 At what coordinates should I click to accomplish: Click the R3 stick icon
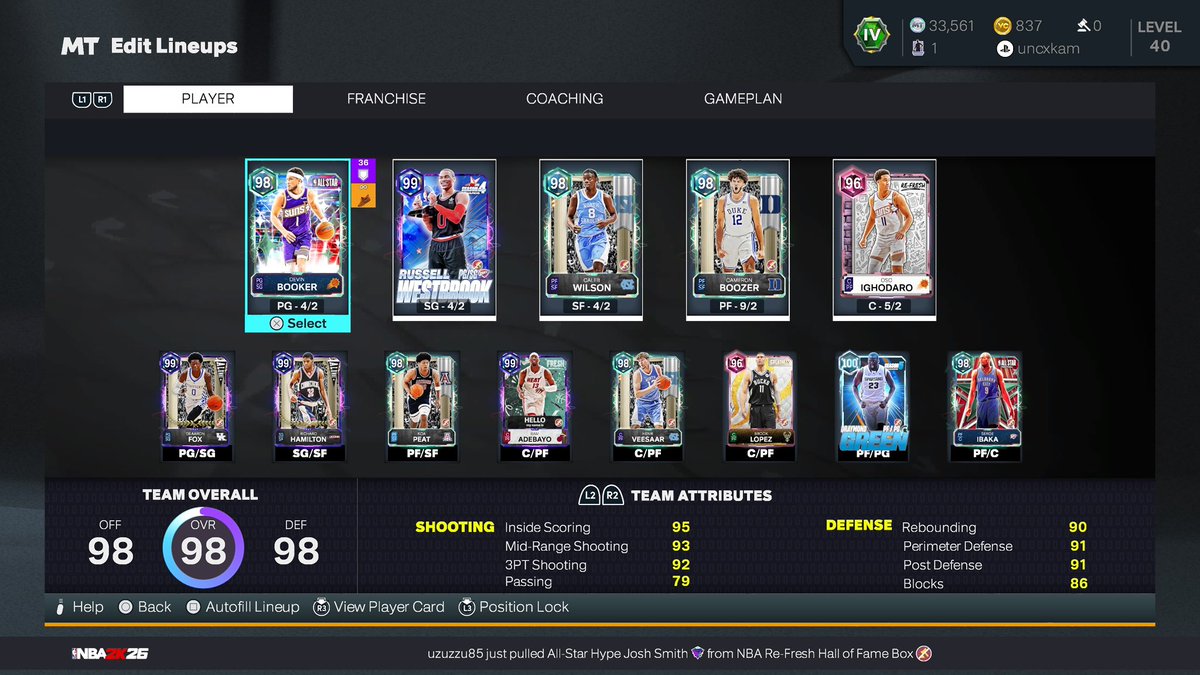coord(321,607)
